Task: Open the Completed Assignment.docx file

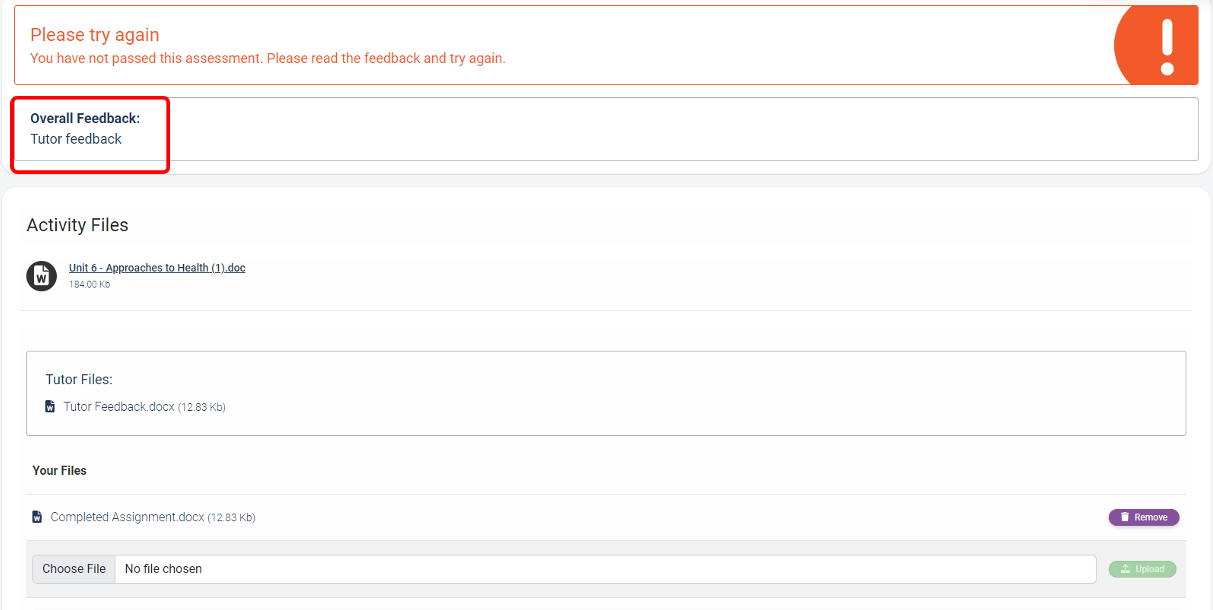Action: (x=127, y=517)
